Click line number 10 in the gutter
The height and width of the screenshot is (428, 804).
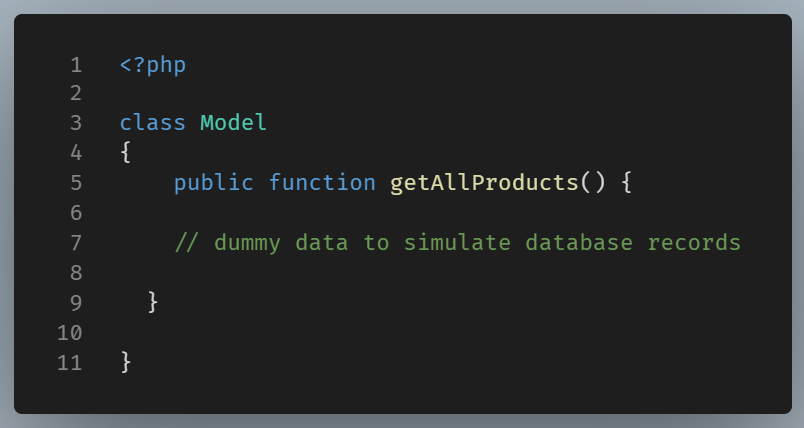[70, 332]
